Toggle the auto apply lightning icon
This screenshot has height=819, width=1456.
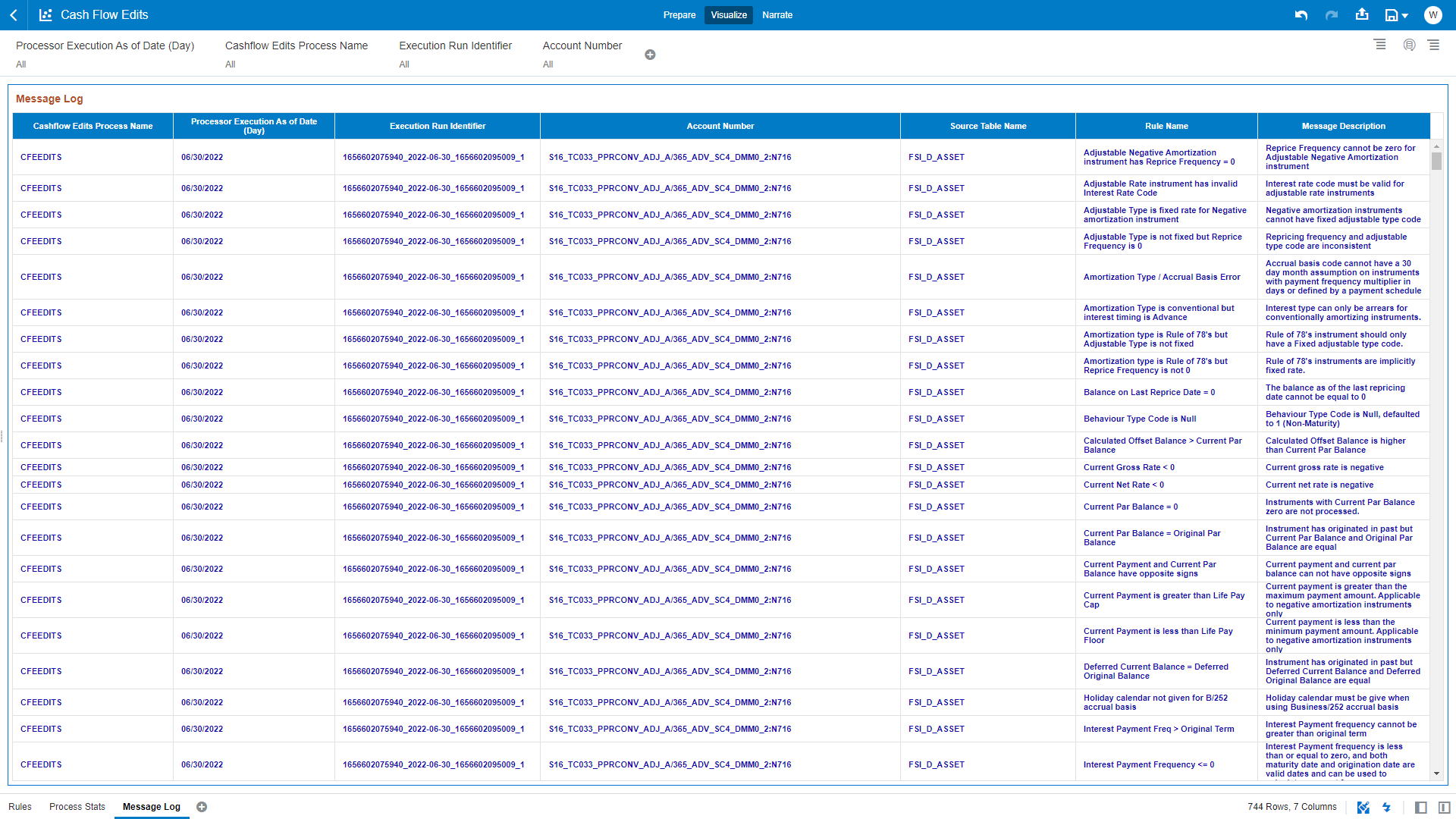tap(1386, 808)
